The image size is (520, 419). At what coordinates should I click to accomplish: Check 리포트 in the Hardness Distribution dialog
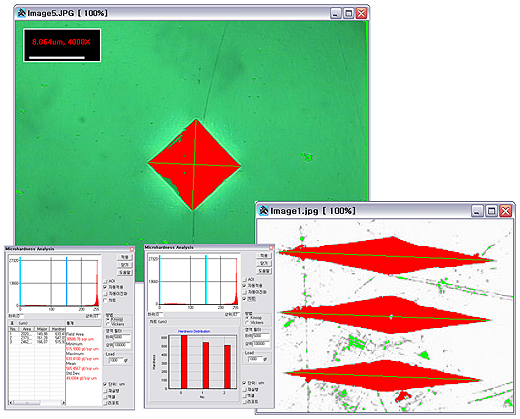click(245, 402)
